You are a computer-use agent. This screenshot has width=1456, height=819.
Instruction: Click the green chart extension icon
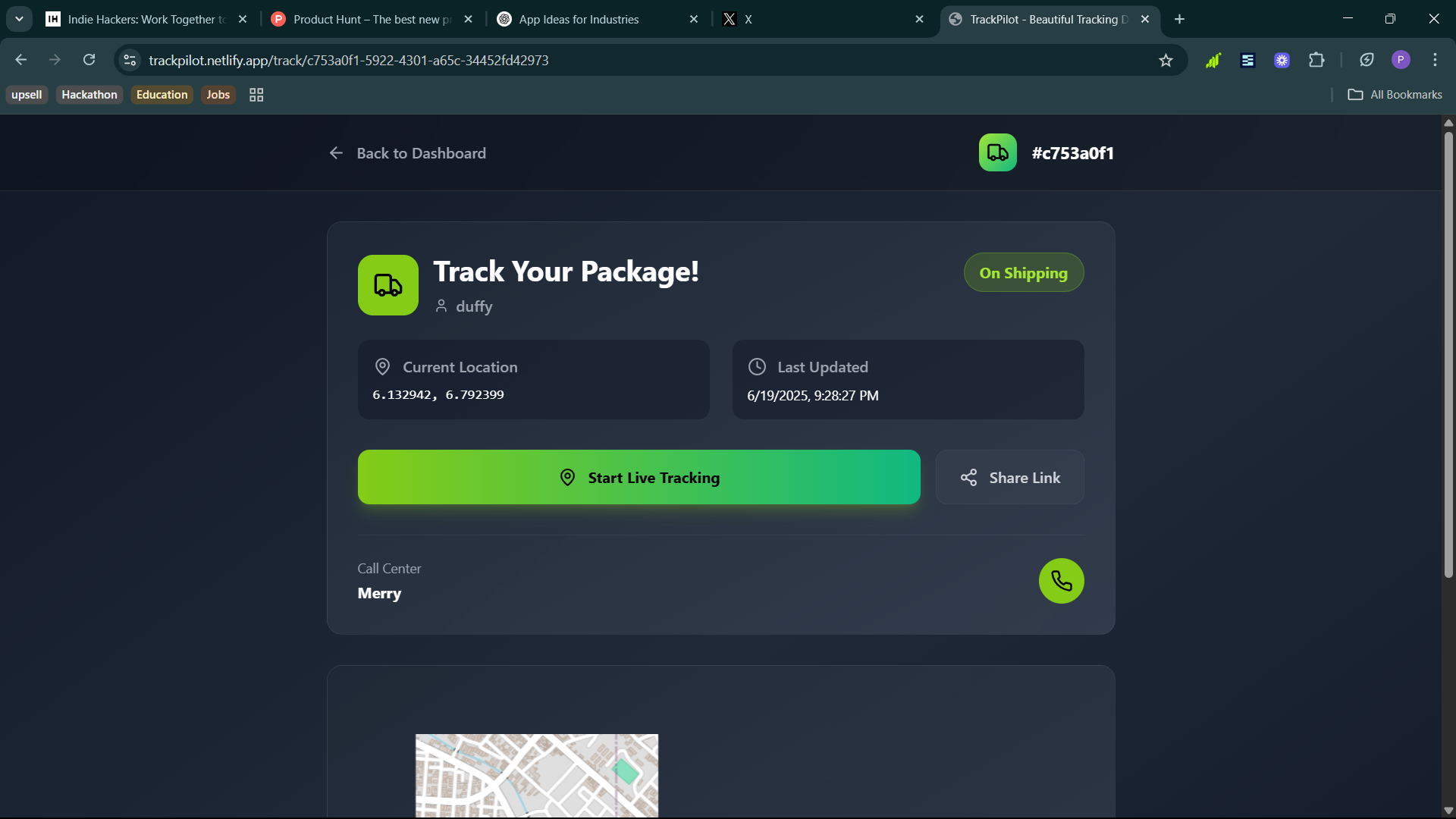pyautogui.click(x=1213, y=60)
